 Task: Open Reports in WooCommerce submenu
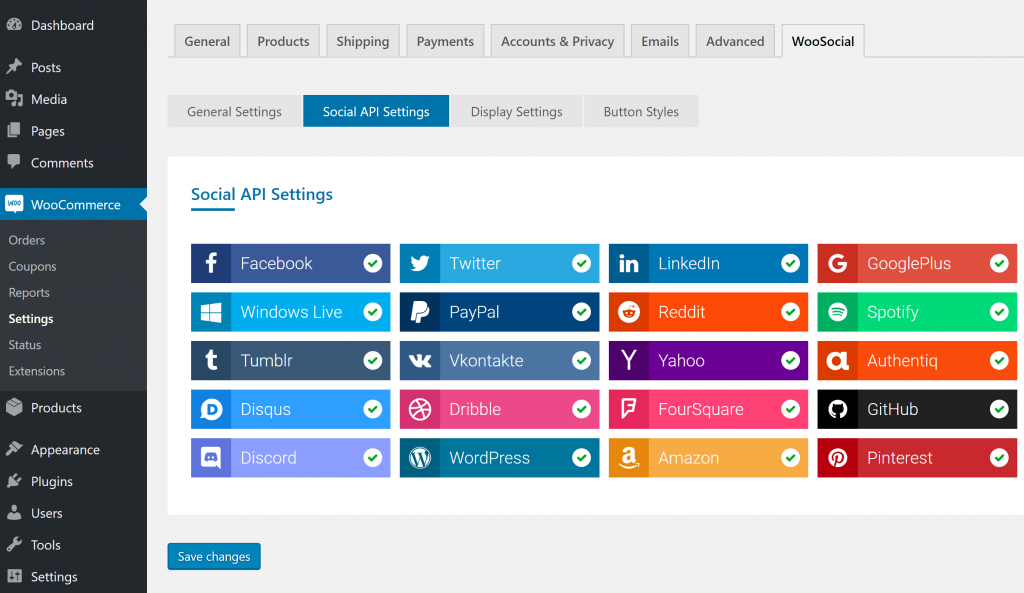(x=29, y=293)
